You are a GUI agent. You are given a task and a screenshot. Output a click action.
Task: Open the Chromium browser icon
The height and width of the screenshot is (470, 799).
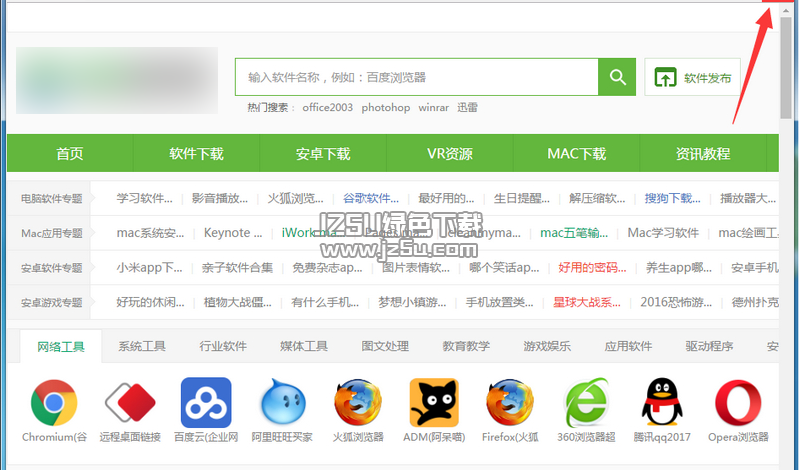point(54,403)
